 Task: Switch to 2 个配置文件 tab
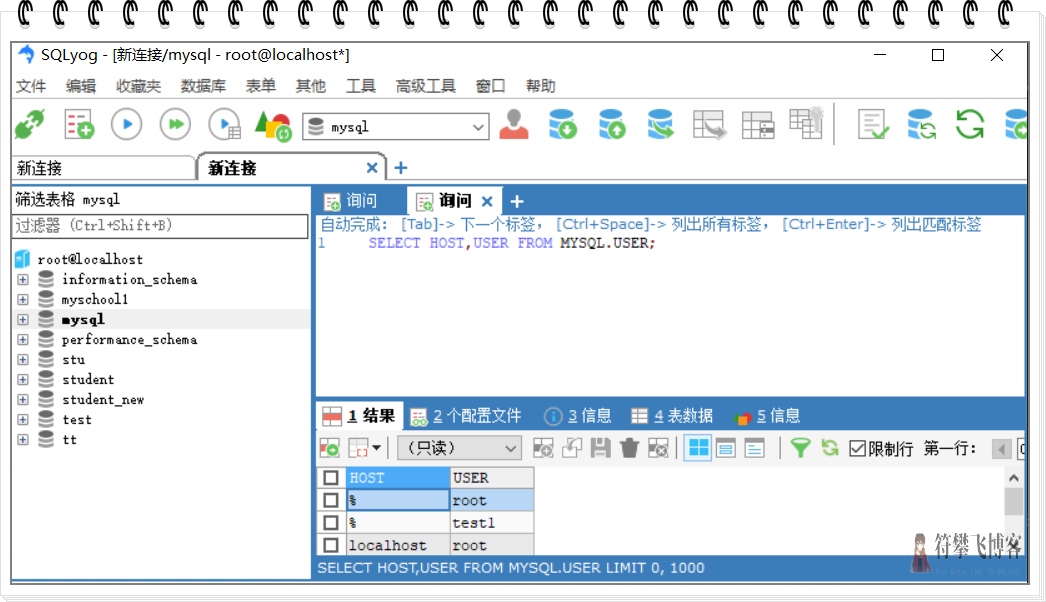pyautogui.click(x=466, y=416)
